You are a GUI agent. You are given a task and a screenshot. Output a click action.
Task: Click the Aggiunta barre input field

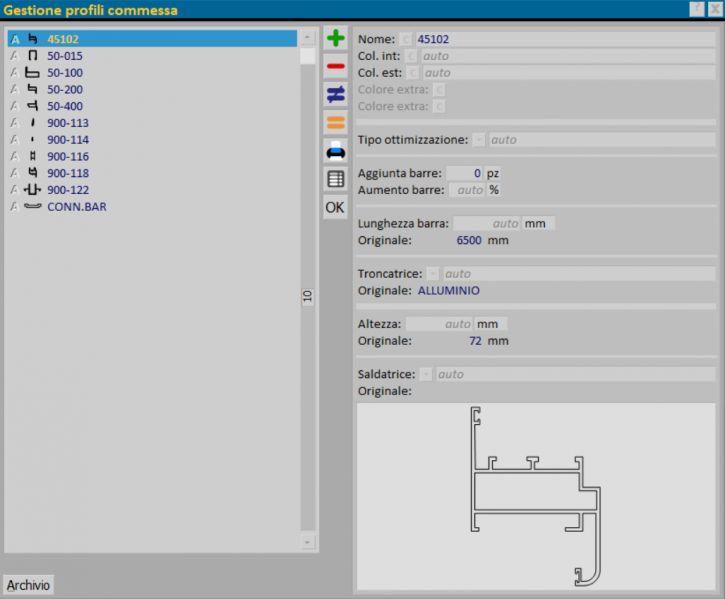pyautogui.click(x=465, y=173)
